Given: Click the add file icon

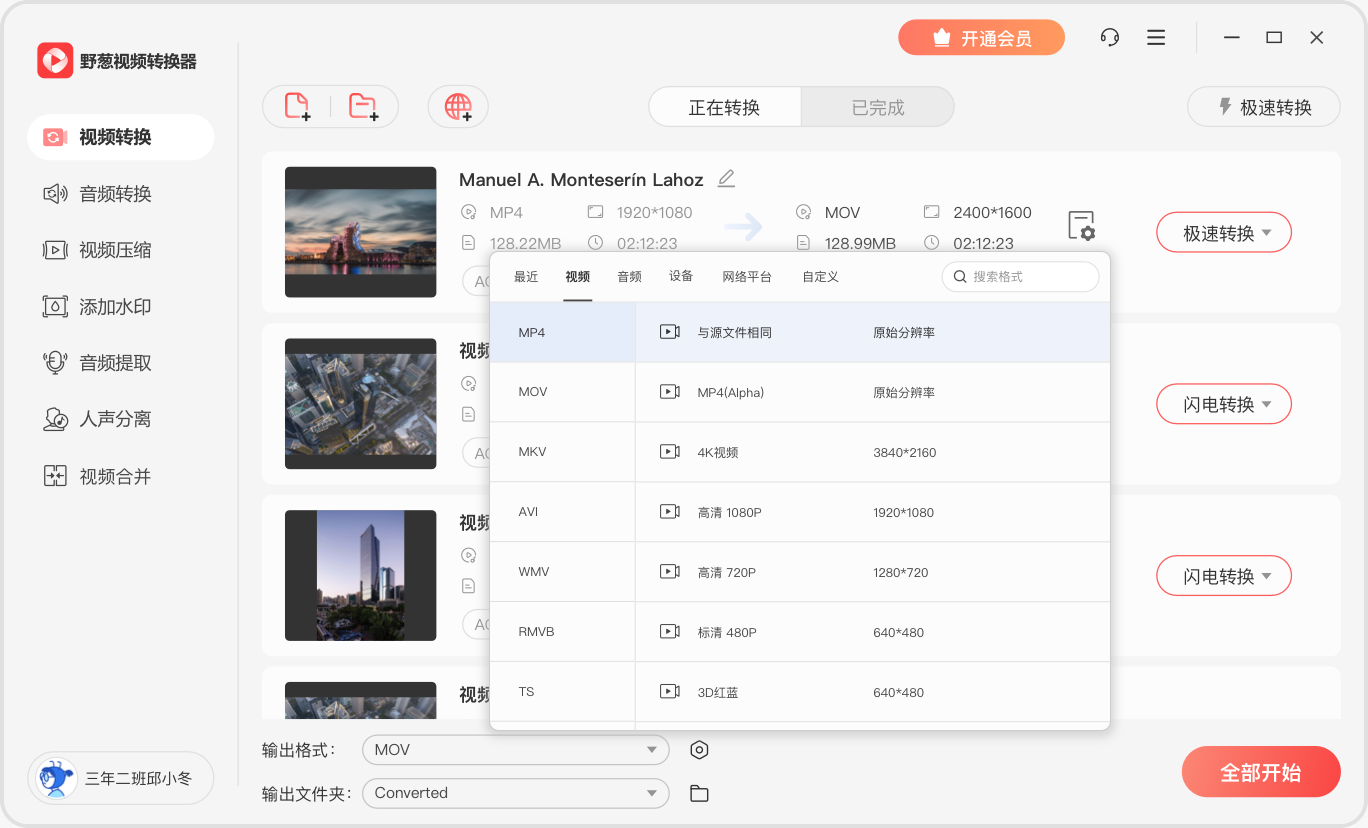Looking at the screenshot, I should [x=297, y=107].
